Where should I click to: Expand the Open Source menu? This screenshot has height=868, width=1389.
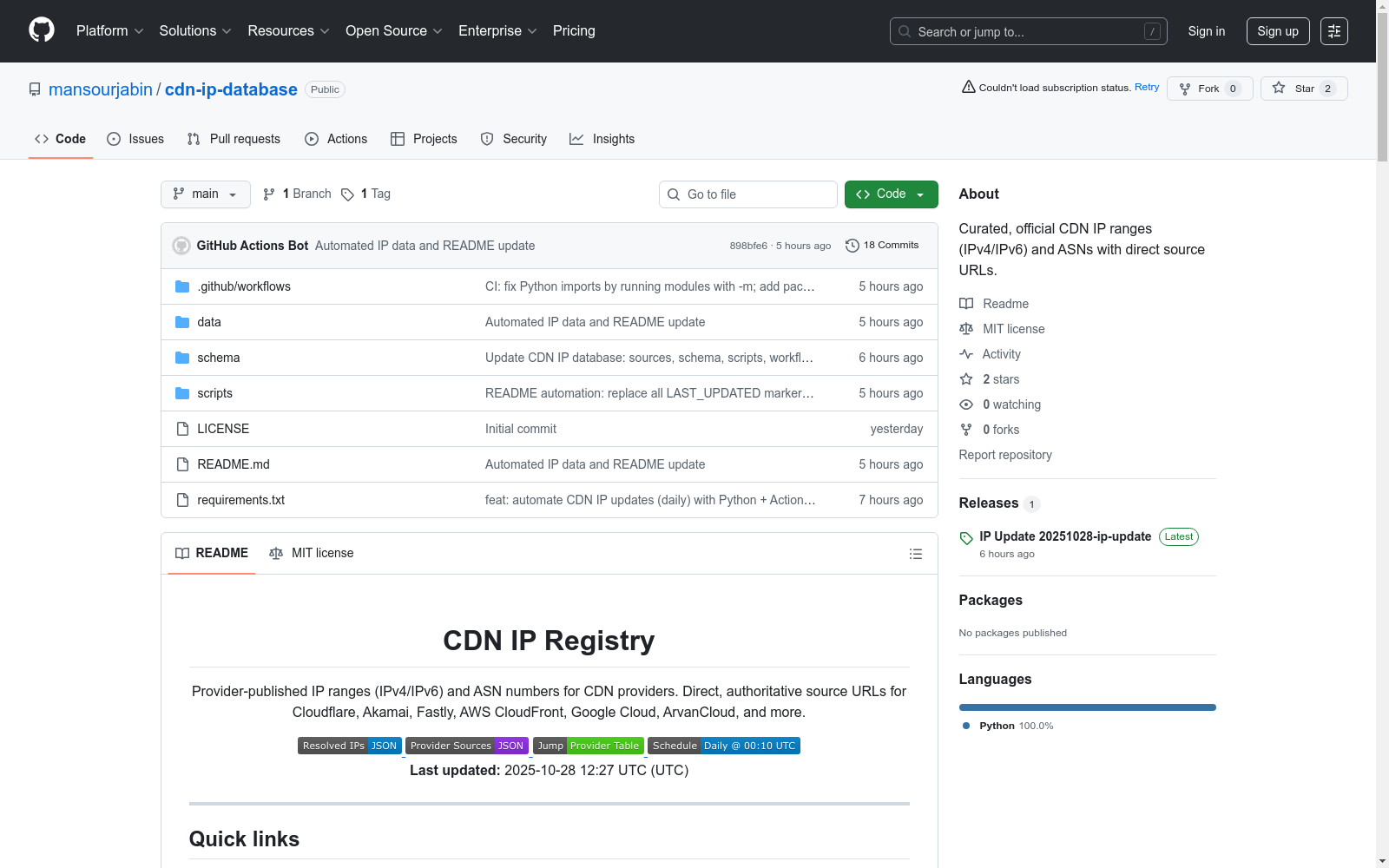tap(394, 31)
